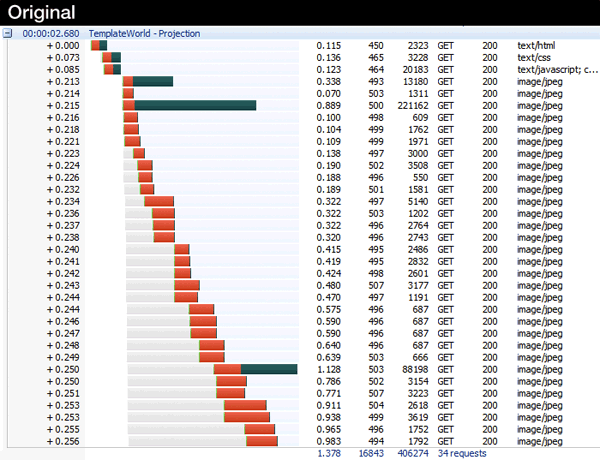Collapse the TemplateWorld - Projection page group
Image resolution: width=600 pixels, height=460 pixels.
pos(7,33)
